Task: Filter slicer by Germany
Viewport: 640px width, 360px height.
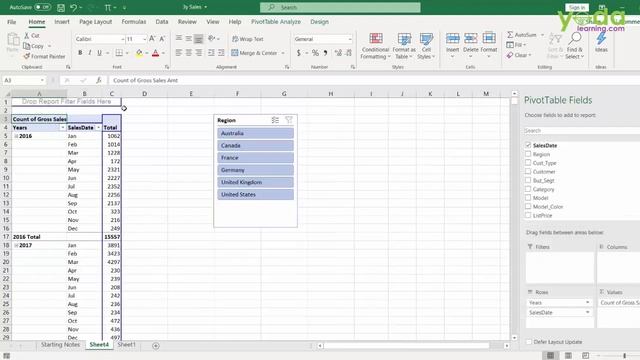Action: pos(256,170)
